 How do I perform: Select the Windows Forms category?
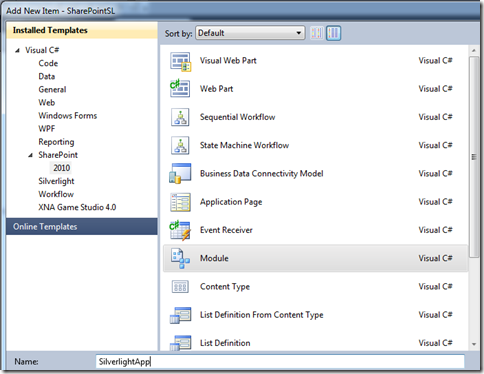[x=67, y=116]
